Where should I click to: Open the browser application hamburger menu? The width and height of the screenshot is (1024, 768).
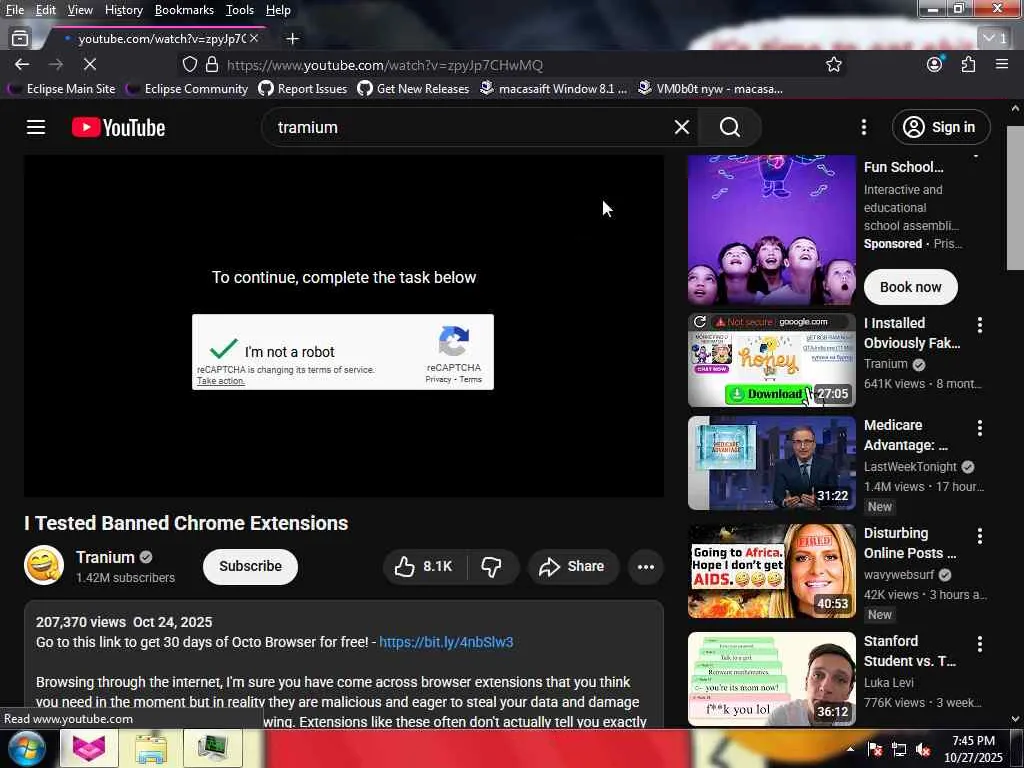(1002, 64)
